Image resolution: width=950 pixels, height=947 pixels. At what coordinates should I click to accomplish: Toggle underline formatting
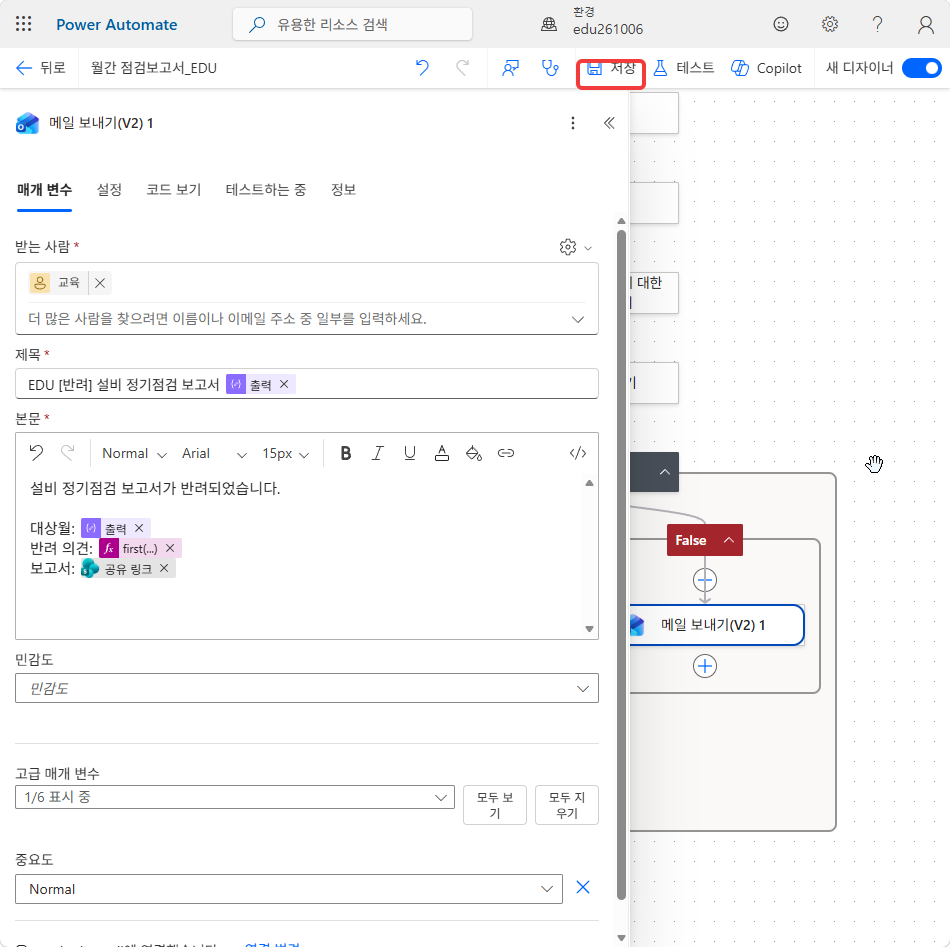[410, 453]
